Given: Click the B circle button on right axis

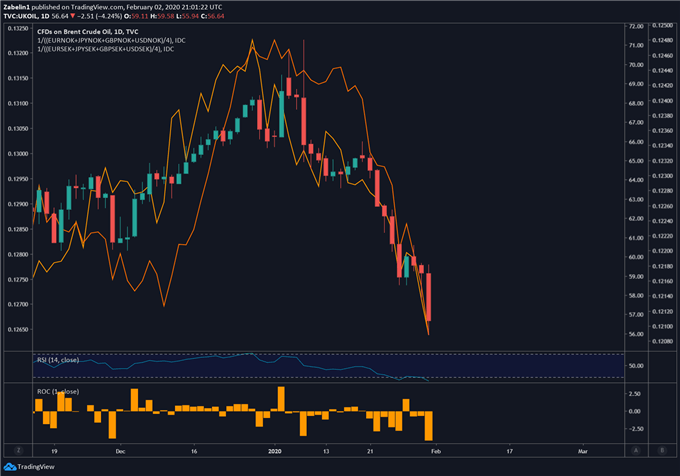Looking at the screenshot, I should [x=662, y=450].
